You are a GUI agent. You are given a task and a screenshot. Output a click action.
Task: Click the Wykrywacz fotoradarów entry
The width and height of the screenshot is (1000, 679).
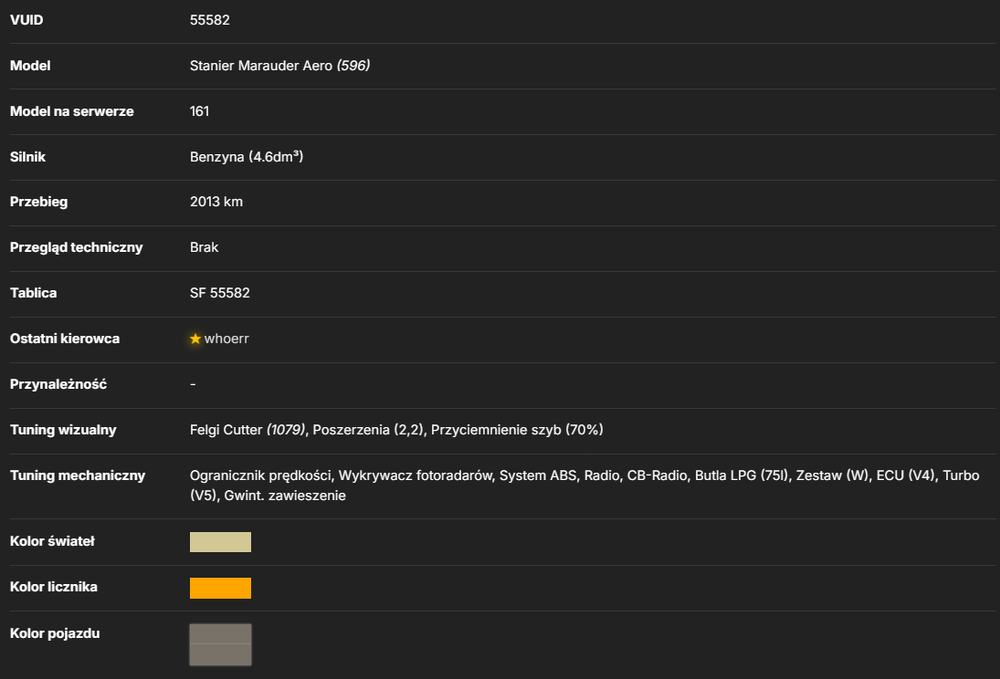pyautogui.click(x=416, y=476)
